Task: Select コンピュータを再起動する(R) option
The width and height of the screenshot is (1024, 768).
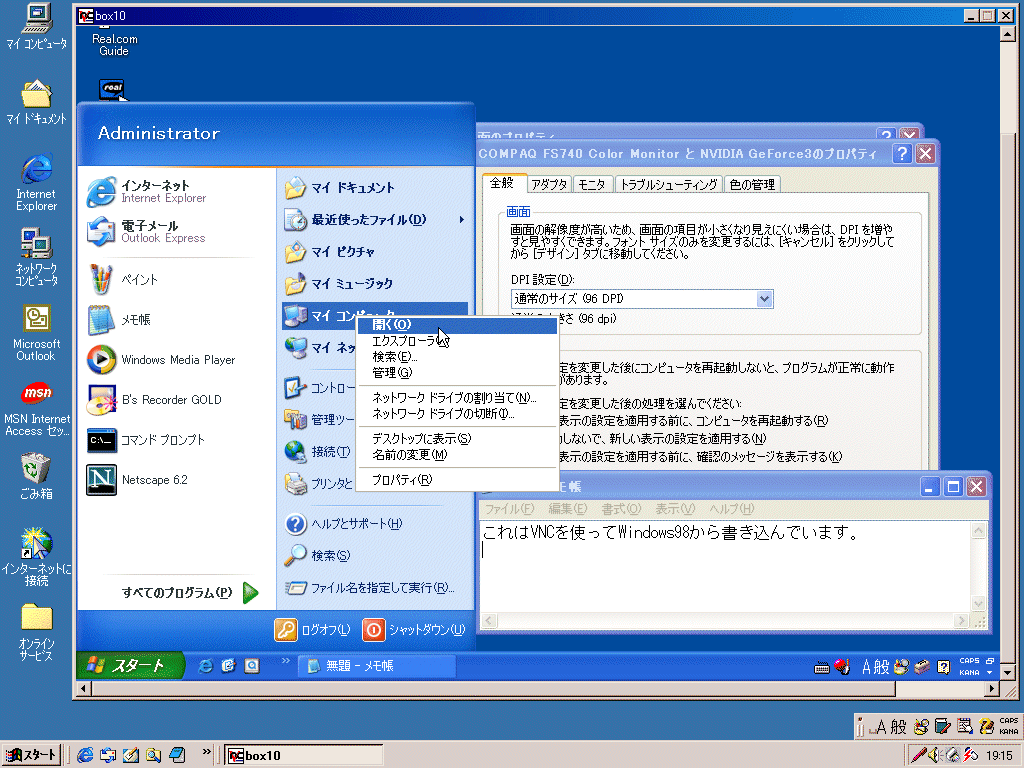Action: [x=693, y=421]
